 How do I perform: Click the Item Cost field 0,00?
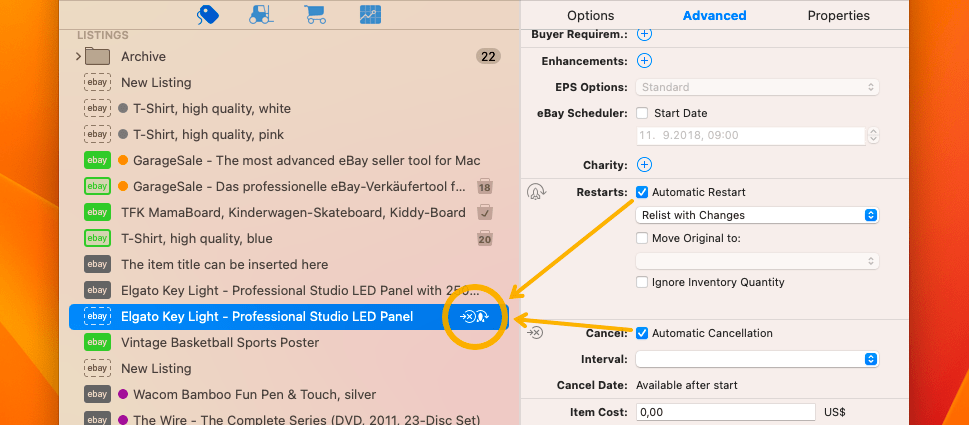(x=726, y=412)
